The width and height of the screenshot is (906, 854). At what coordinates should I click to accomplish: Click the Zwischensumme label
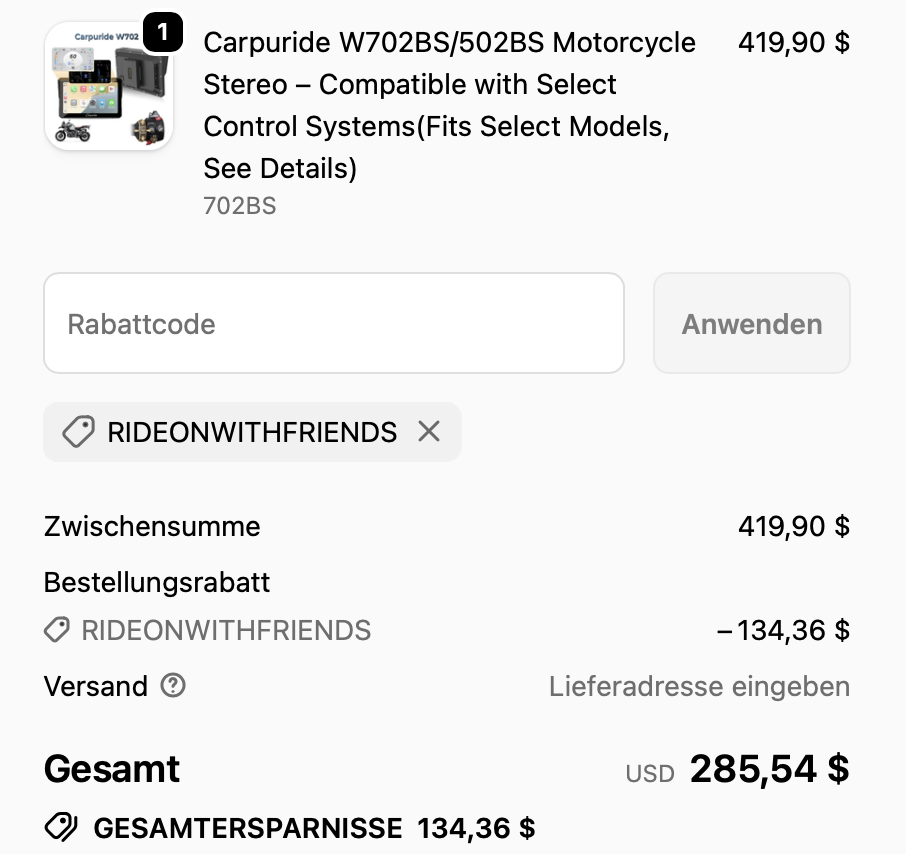[152, 526]
